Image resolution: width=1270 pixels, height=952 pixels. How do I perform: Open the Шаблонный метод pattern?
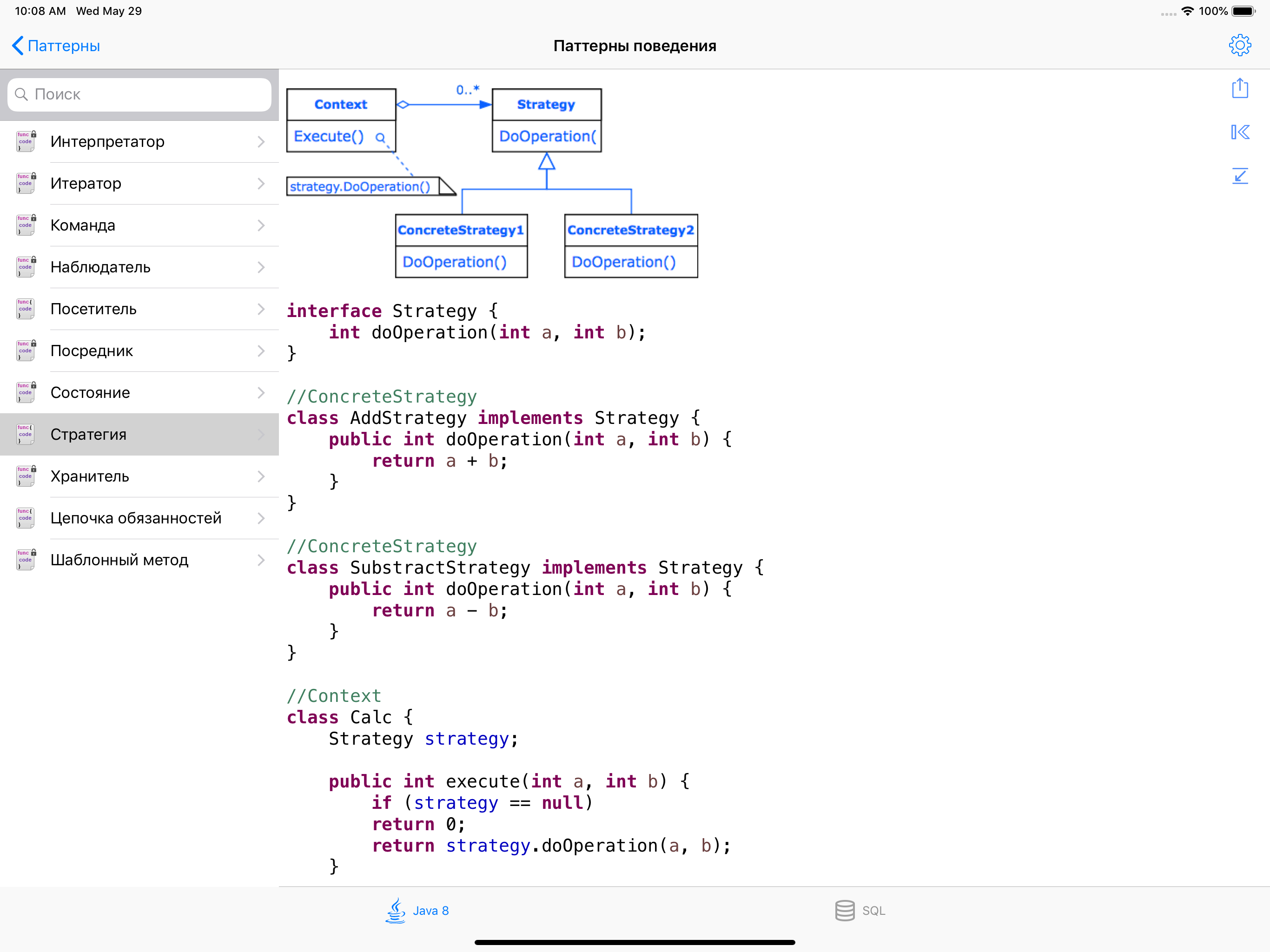click(x=119, y=560)
